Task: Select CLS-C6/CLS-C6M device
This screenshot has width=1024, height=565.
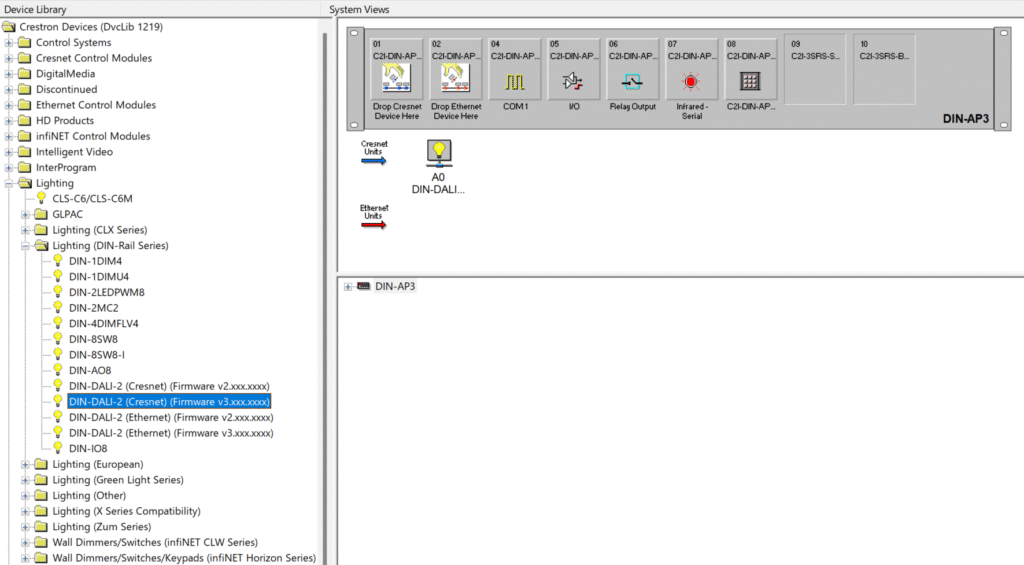Action: (x=92, y=199)
